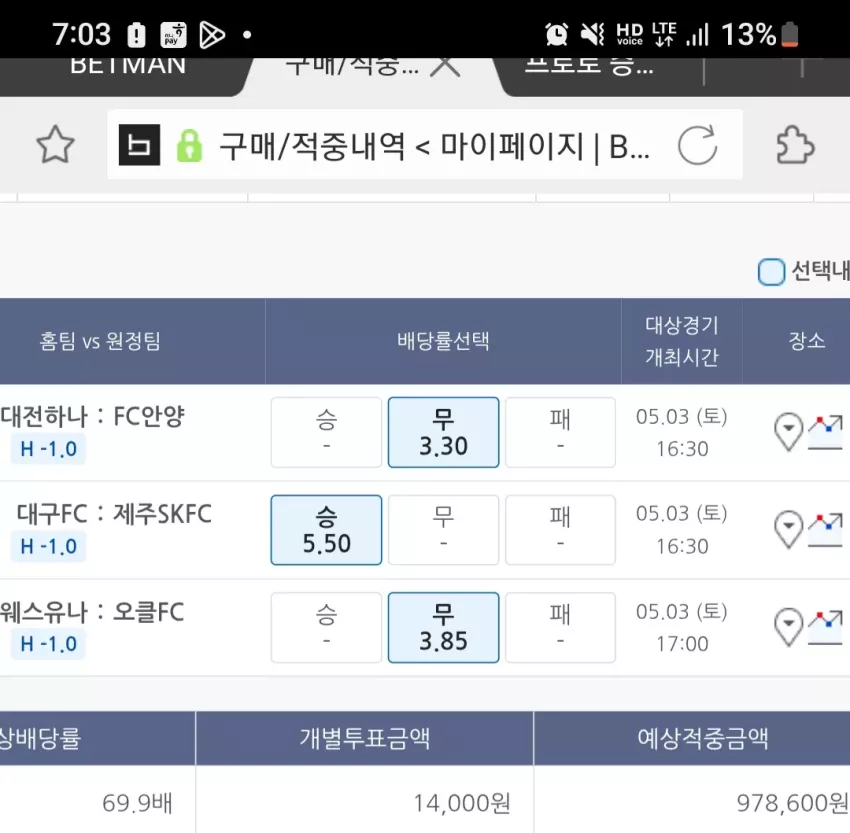Viewport: 850px width, 833px height.
Task: Expand the 웨스유나 venue location pin dropdown
Action: (789, 627)
